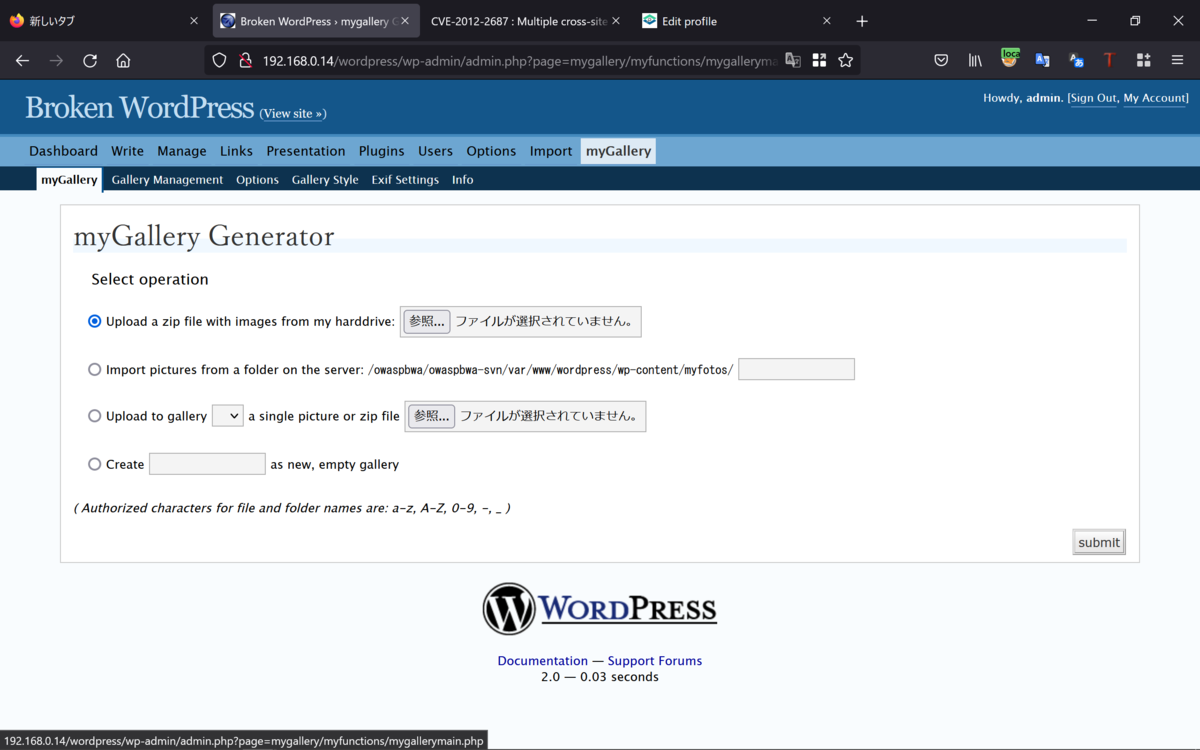Open the Users admin menu

435,151
